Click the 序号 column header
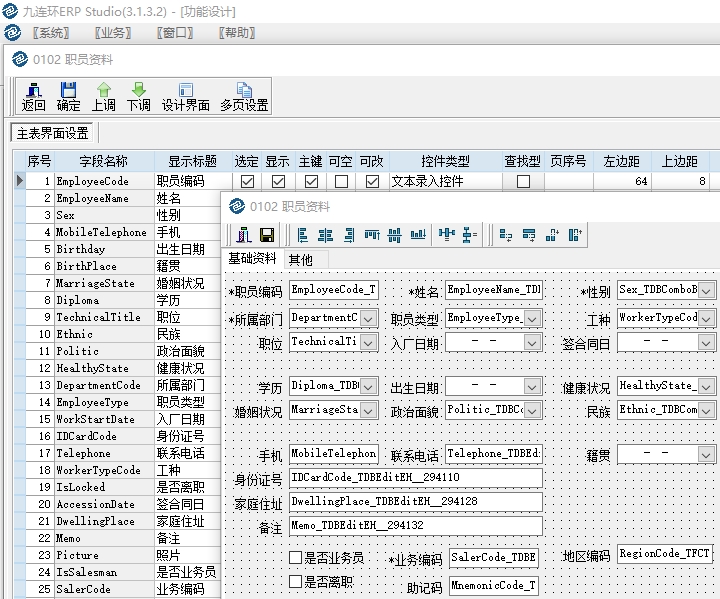The image size is (720, 599). tap(39, 161)
